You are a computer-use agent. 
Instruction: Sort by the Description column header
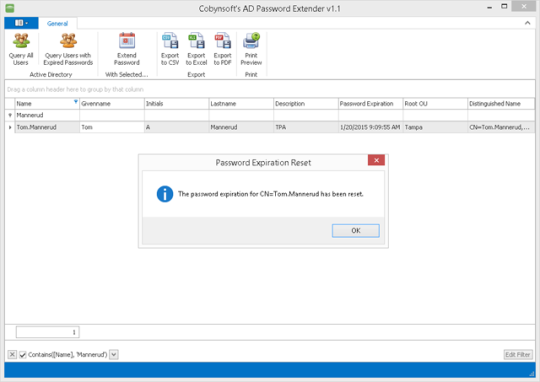pos(306,104)
